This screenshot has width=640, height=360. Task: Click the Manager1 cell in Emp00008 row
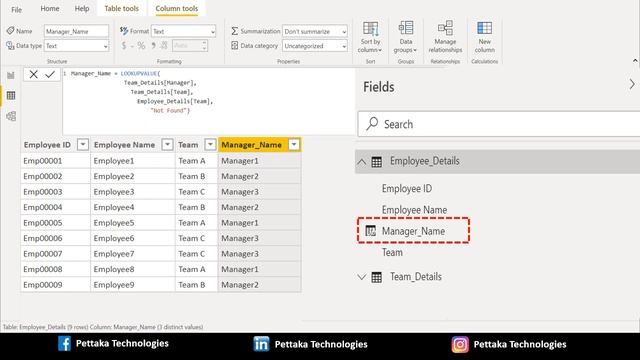click(x=260, y=269)
